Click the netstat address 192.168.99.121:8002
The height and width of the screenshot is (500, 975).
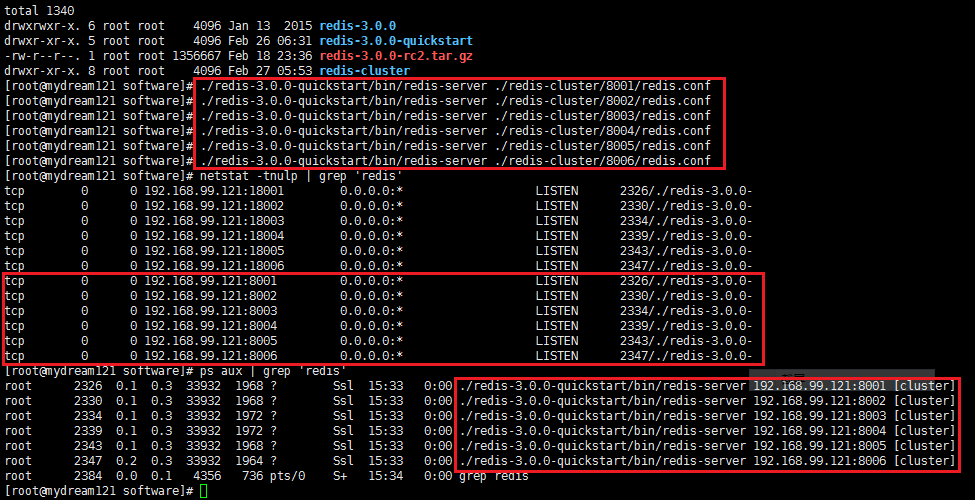coord(211,296)
